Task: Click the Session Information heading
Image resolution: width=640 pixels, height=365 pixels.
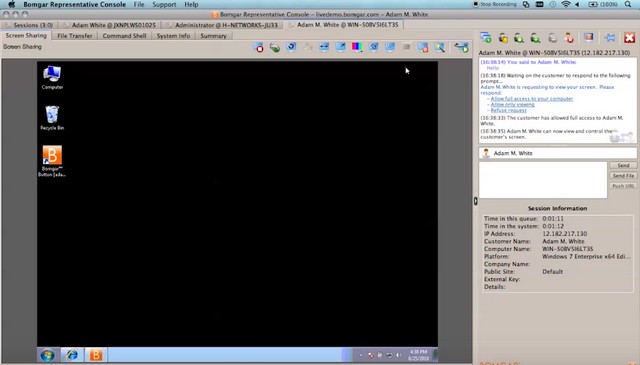Action: click(558, 208)
